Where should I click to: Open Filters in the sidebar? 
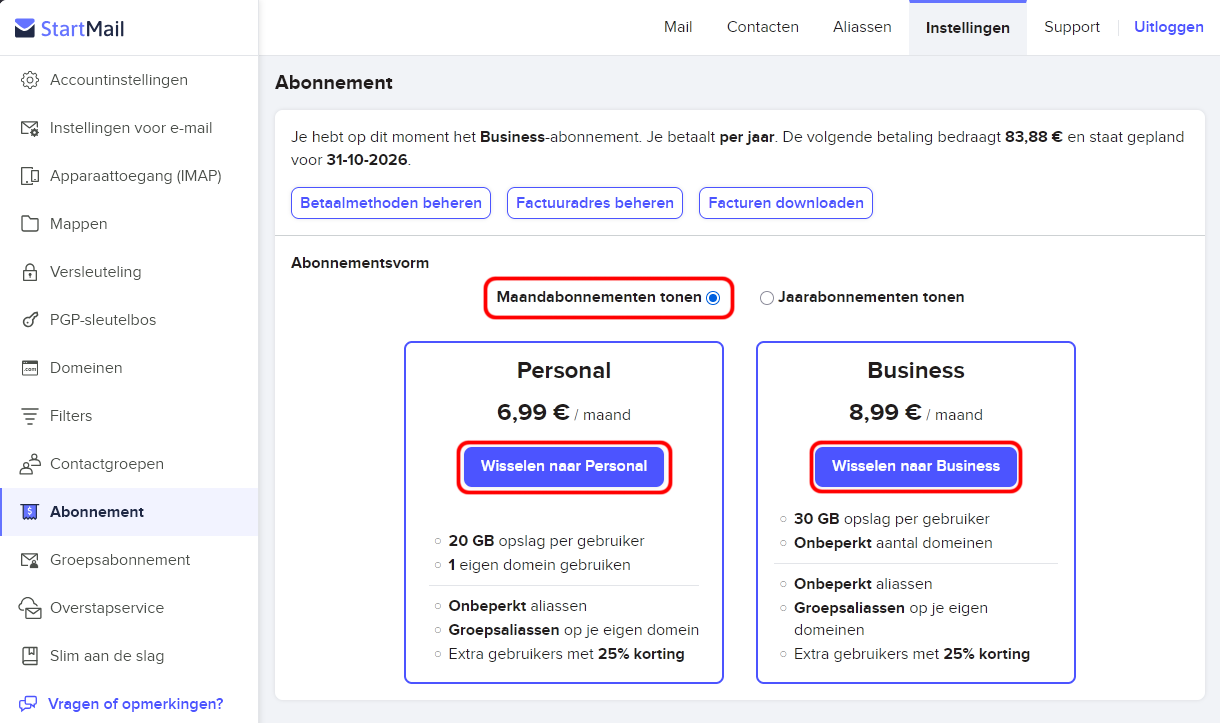pos(129,416)
